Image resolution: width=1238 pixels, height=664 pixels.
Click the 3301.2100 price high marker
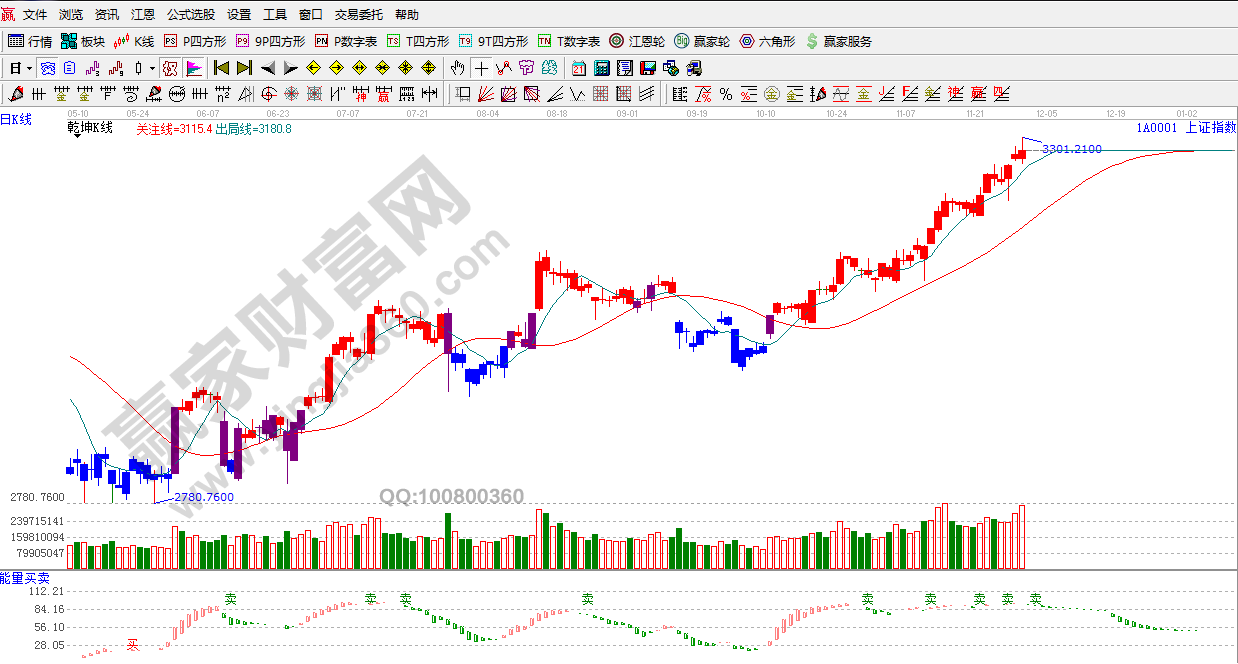tap(1071, 149)
